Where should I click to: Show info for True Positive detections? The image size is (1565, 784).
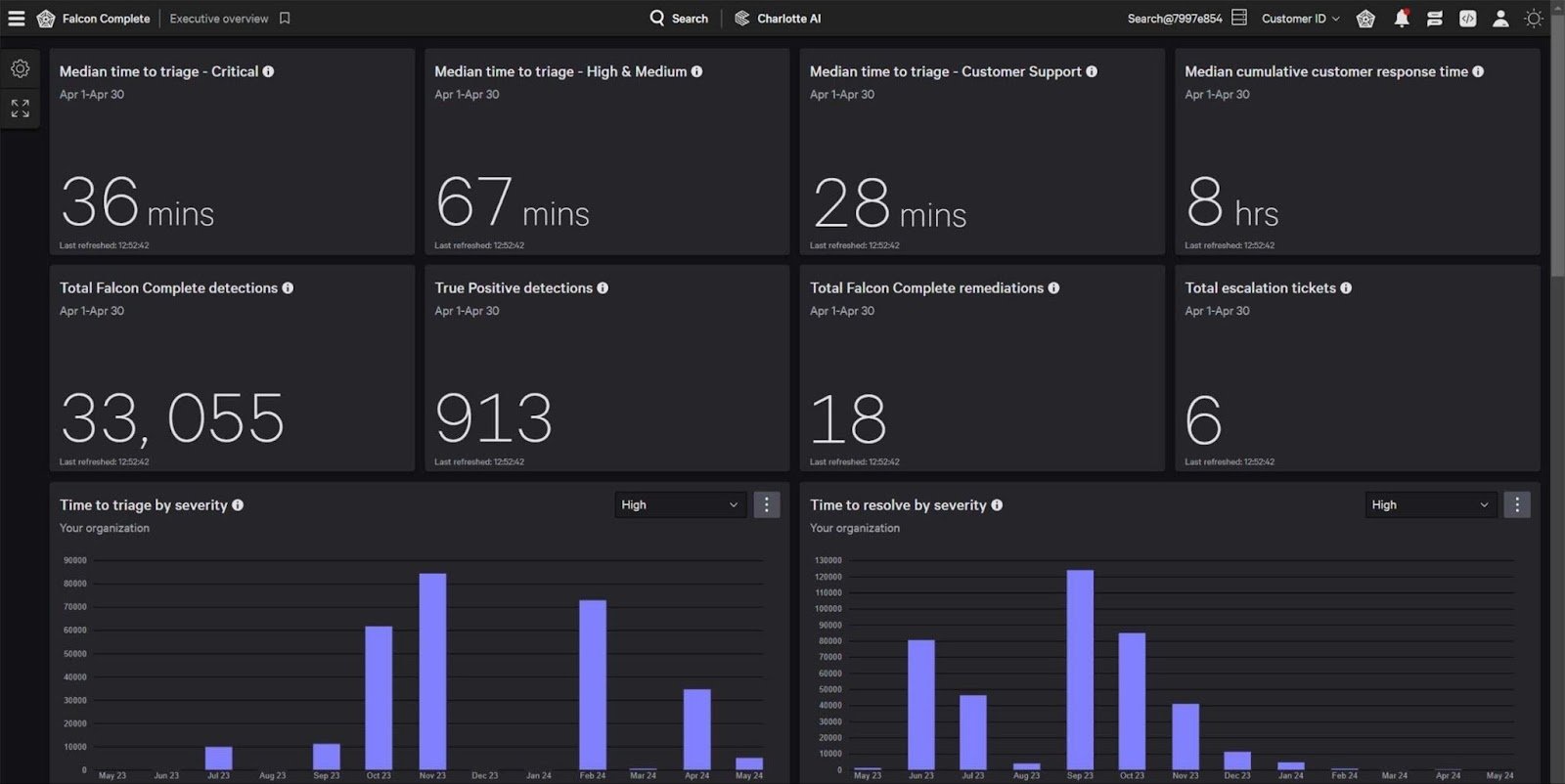point(603,288)
